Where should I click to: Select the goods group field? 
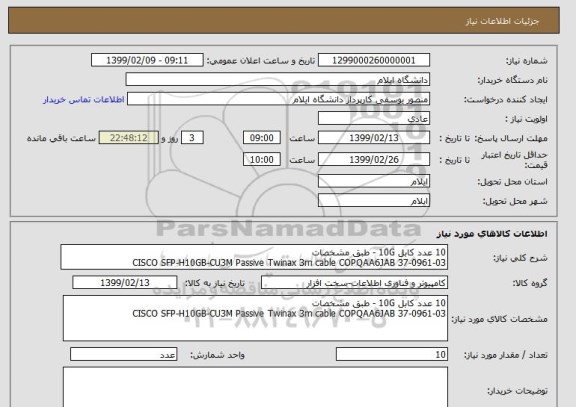[x=354, y=282]
